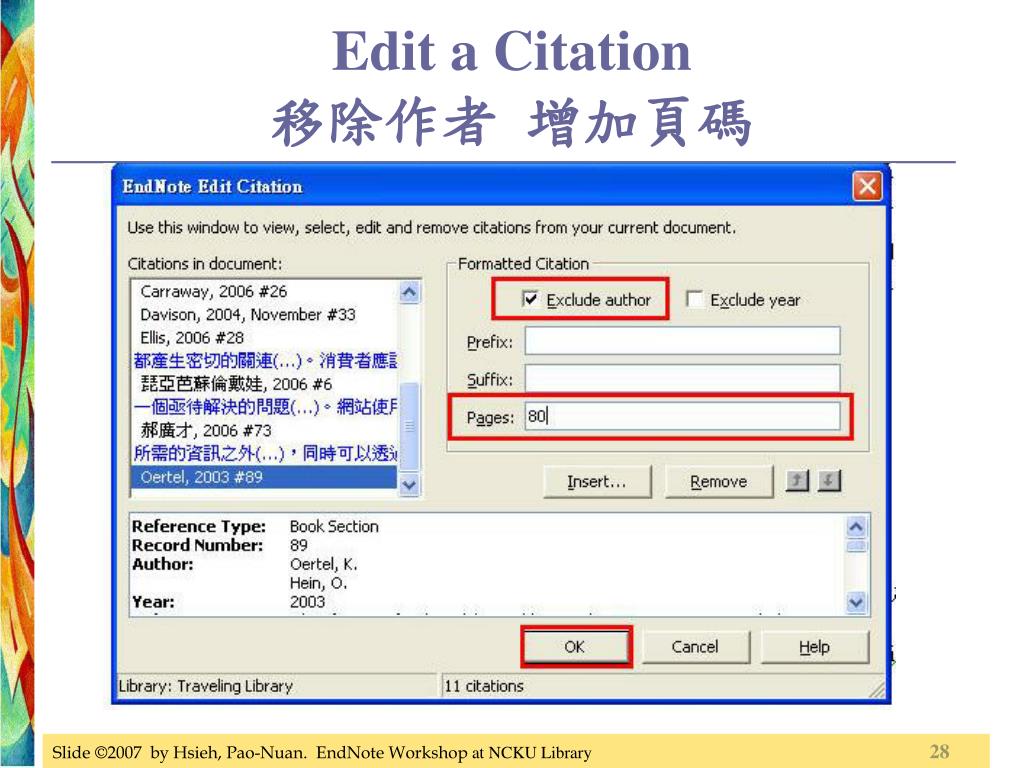Click the Book Section reference type value
Screen dimensions: 1024x768
[x=334, y=526]
